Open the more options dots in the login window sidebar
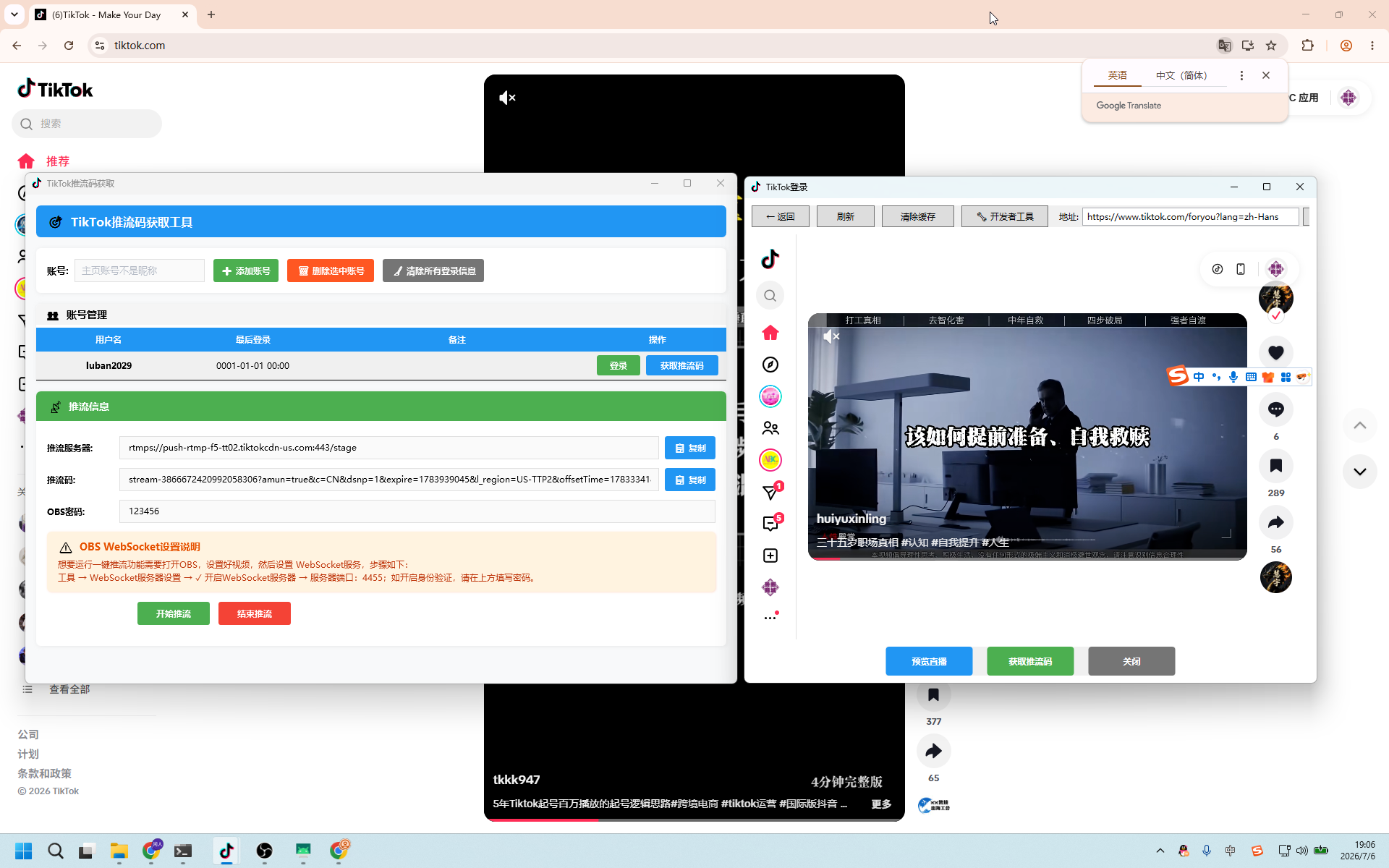The height and width of the screenshot is (868, 1389). 770,617
